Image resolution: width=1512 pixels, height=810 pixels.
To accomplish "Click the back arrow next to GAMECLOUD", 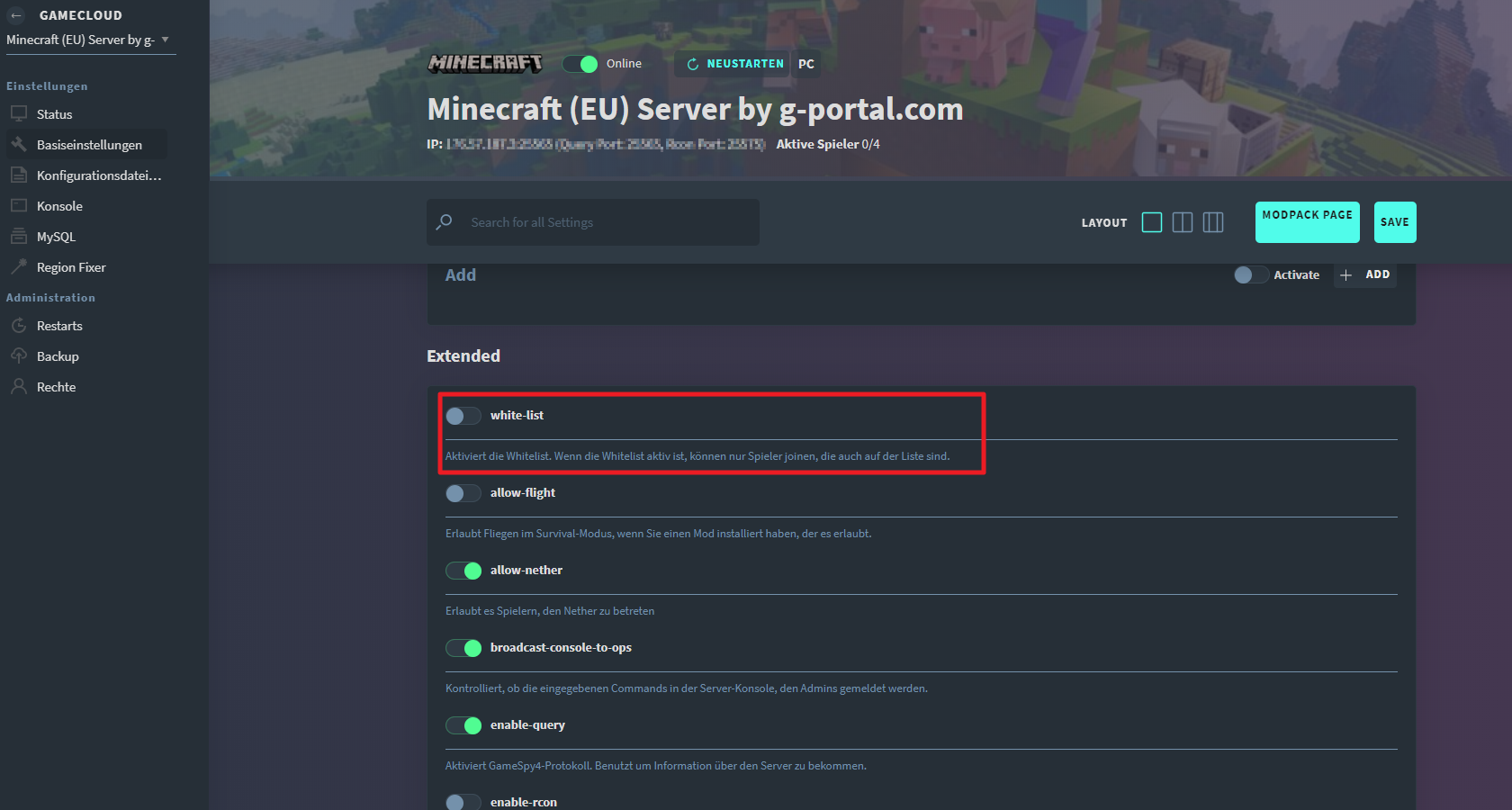I will pos(15,14).
